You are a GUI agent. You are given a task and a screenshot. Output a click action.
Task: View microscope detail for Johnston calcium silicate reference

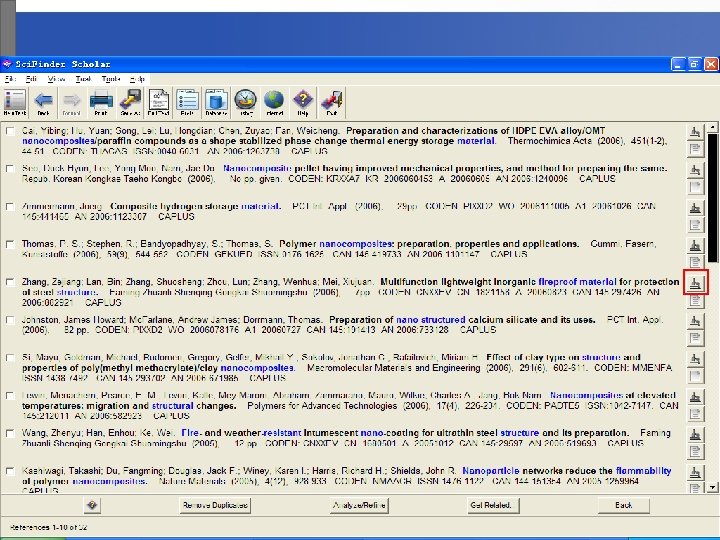[696, 321]
